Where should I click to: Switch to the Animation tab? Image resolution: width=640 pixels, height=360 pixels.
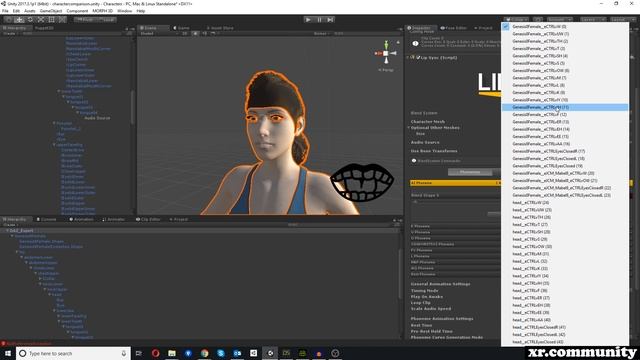click(81, 219)
